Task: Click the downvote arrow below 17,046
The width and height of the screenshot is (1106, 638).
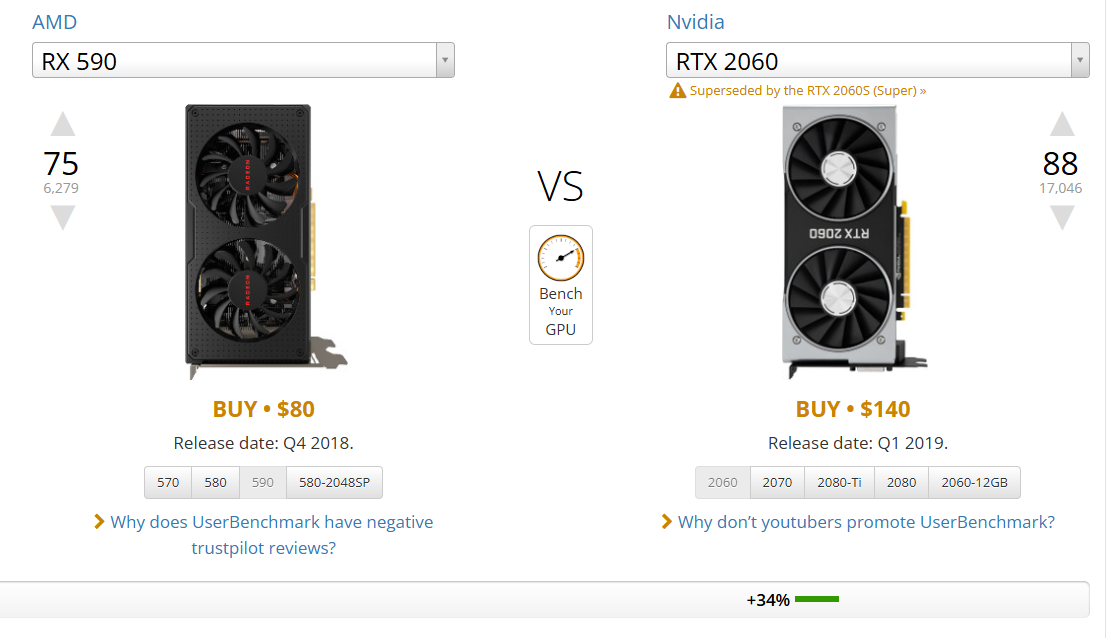Action: [1061, 216]
